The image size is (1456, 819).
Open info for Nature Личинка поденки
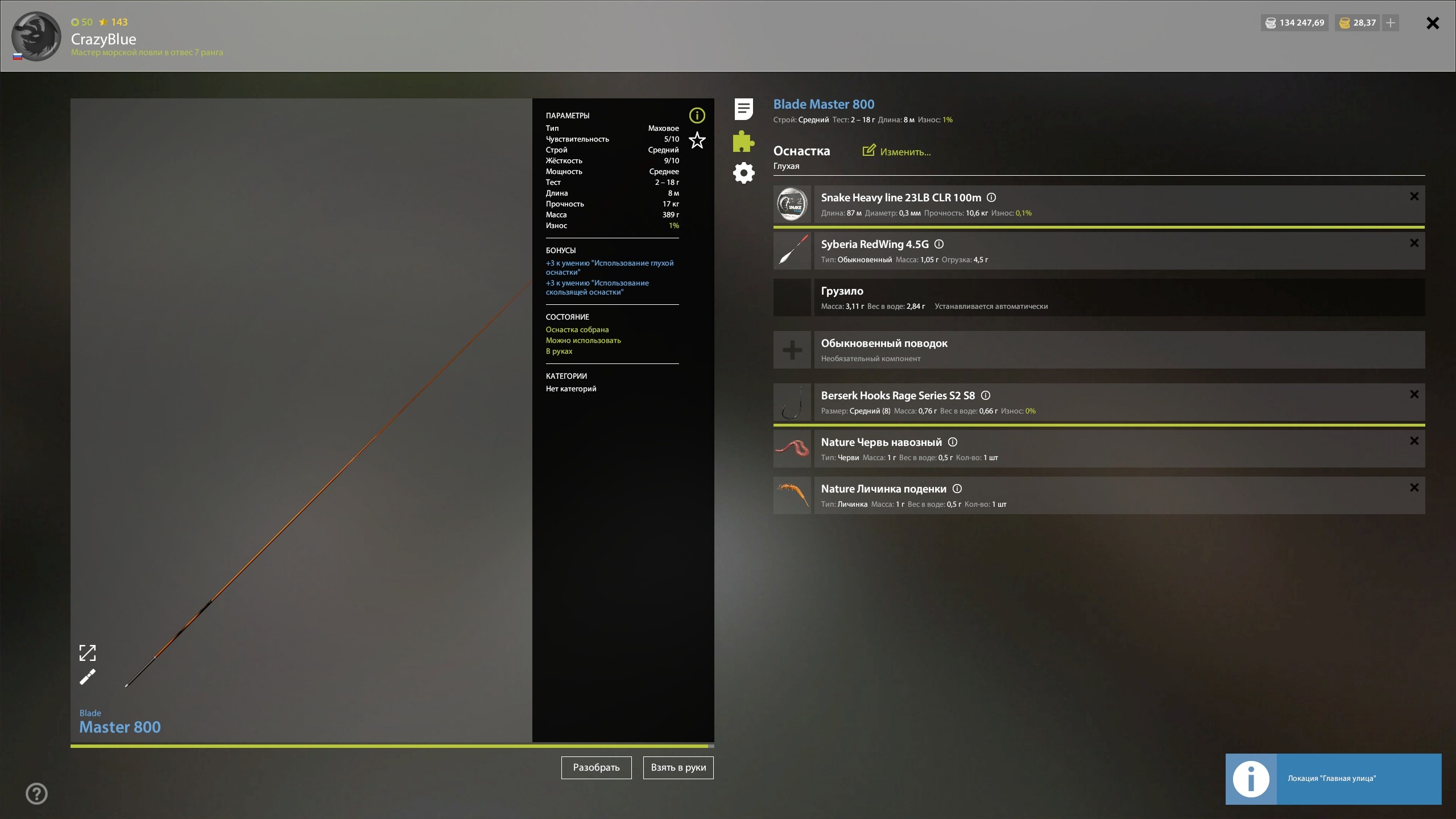pos(957,489)
